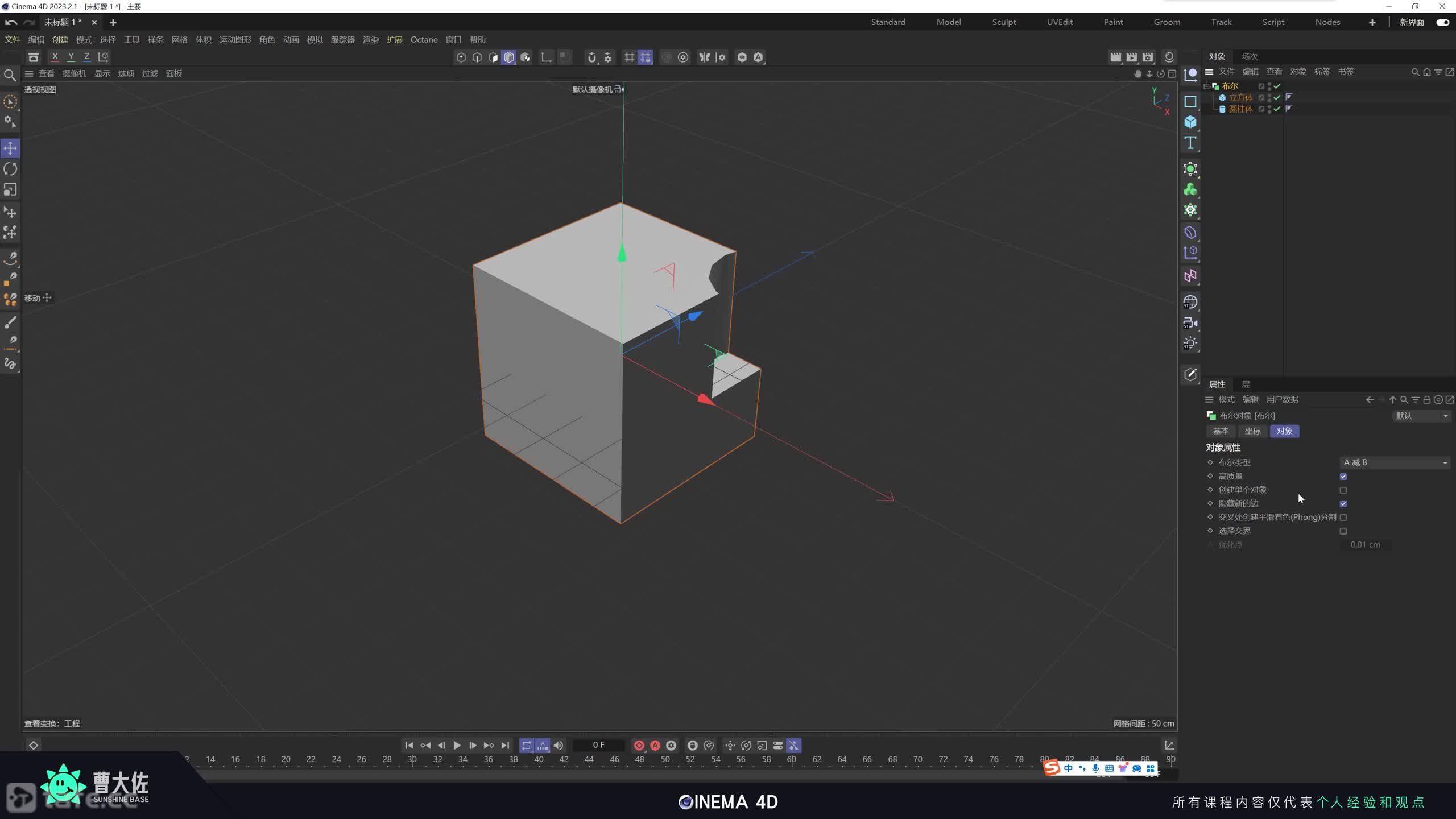Click frame 60 on the timeline ruler

[791, 759]
